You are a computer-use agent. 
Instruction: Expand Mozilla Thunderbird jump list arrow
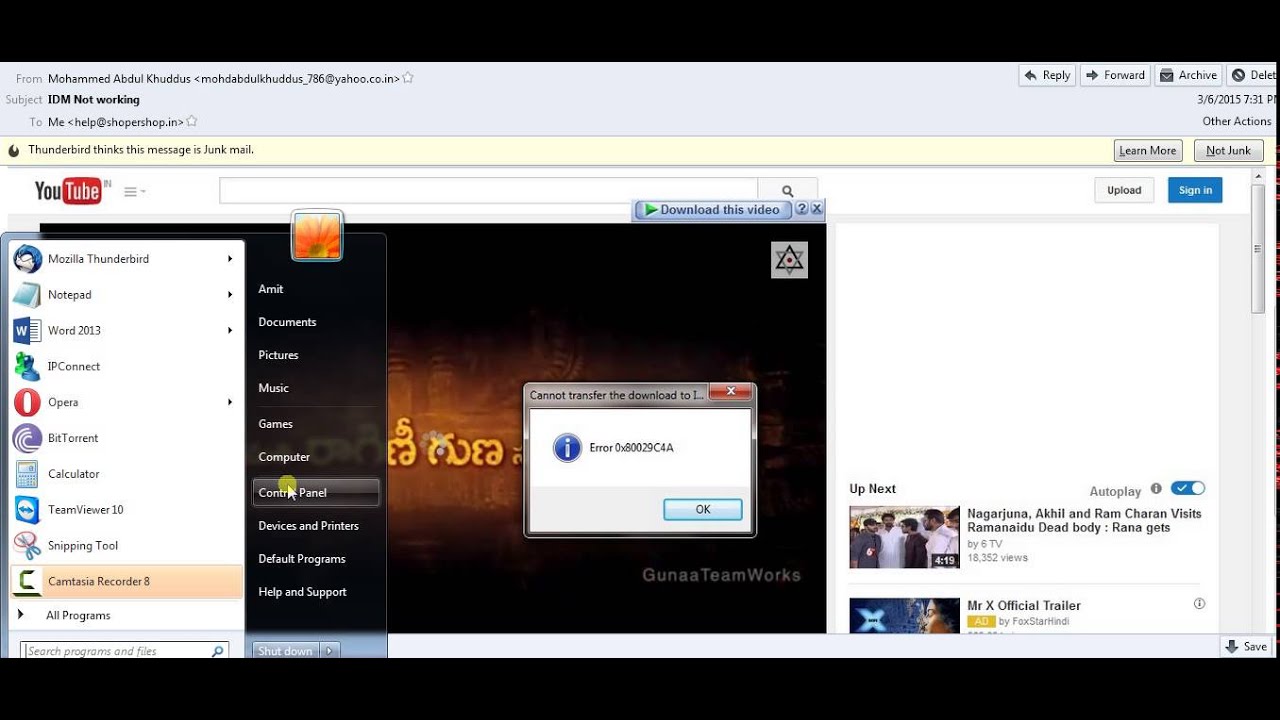(x=230, y=259)
